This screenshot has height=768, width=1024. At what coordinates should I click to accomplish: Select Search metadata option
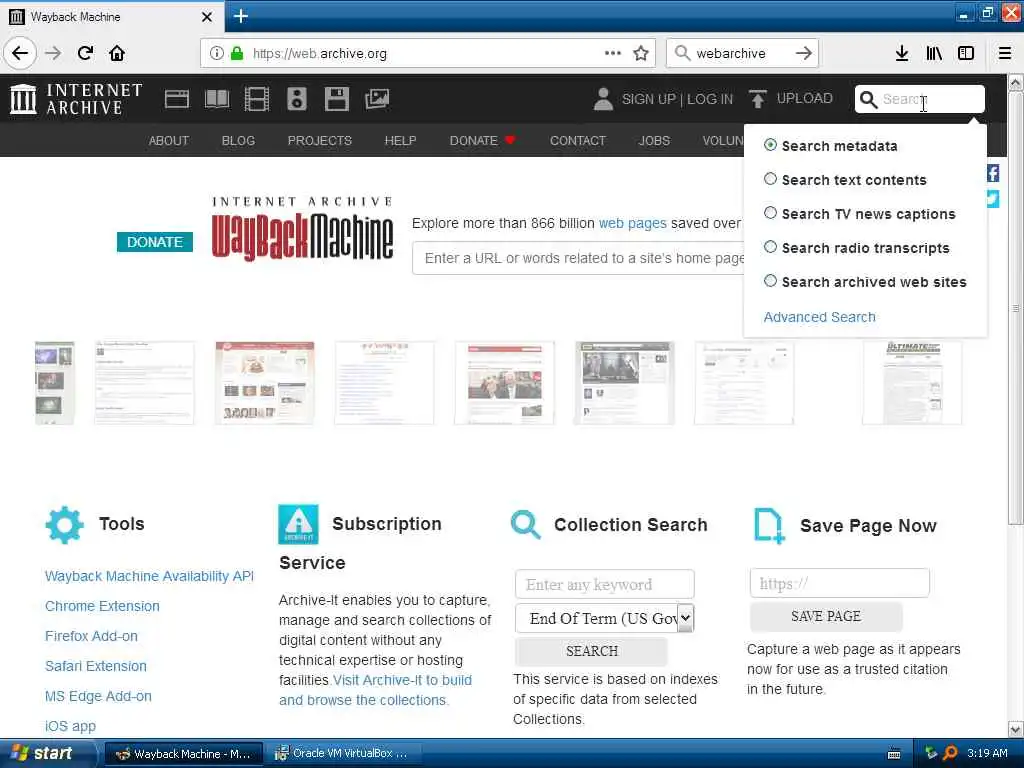pos(770,145)
